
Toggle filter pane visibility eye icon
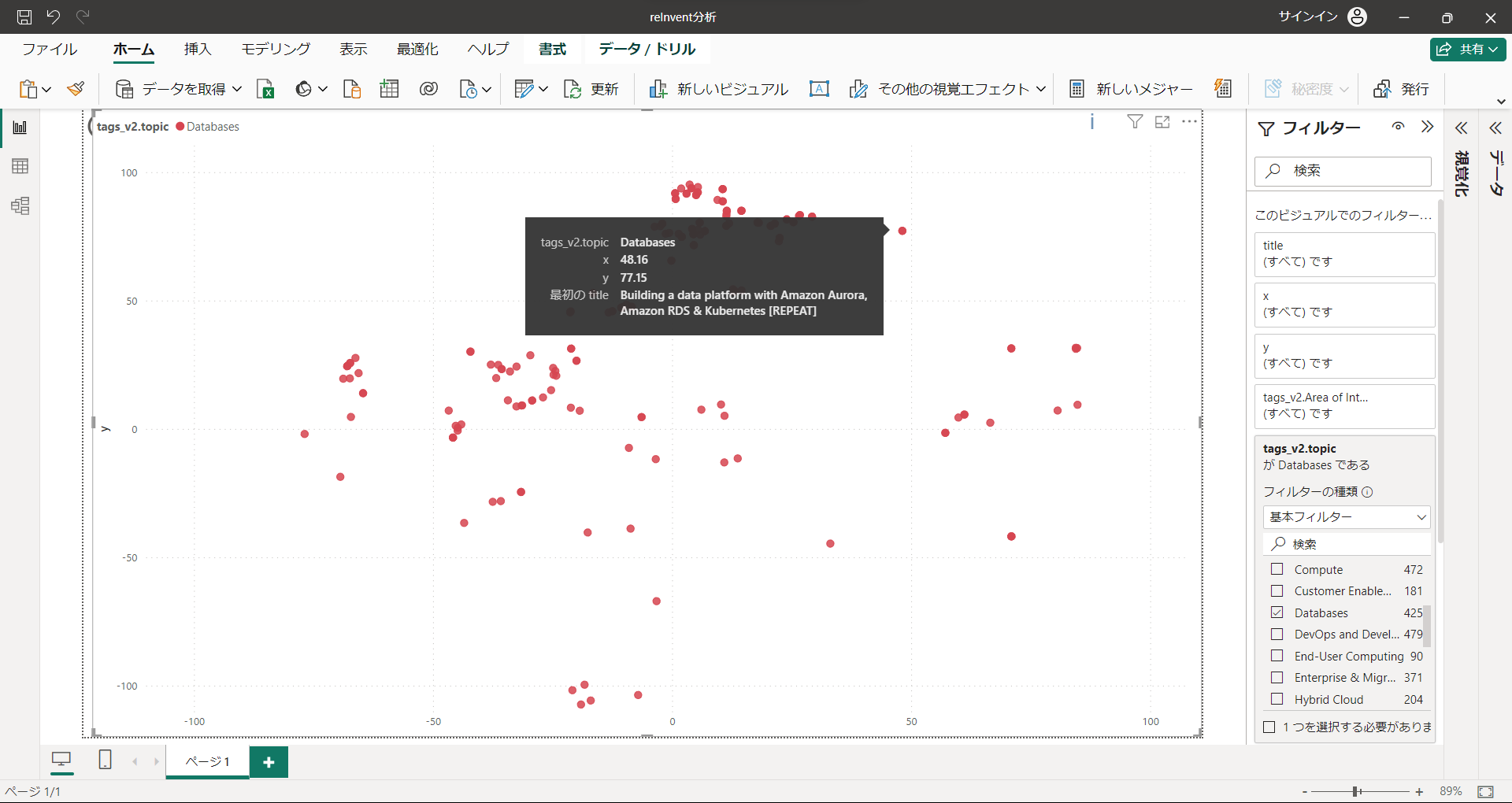(1398, 127)
